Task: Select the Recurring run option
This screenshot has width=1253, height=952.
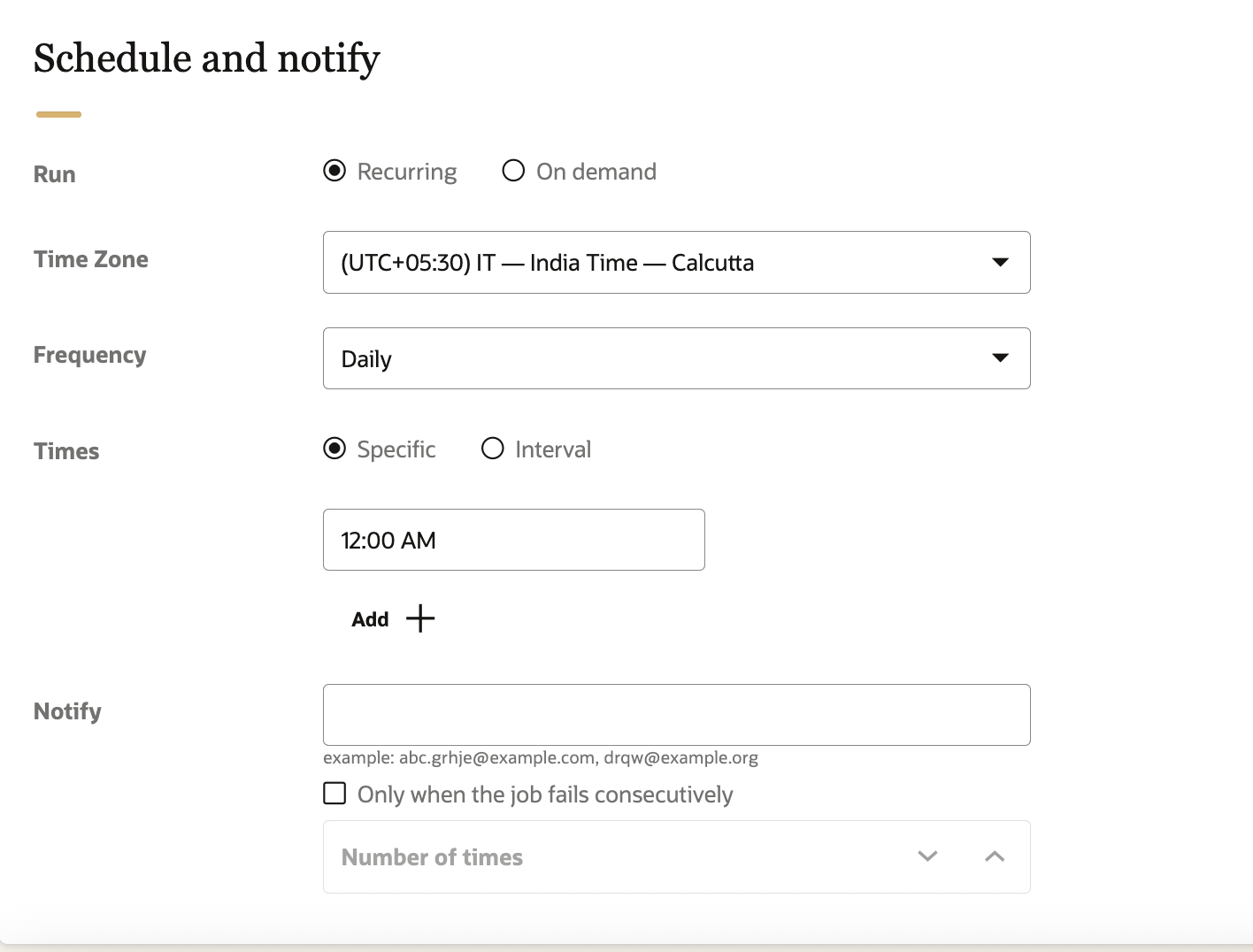Action: [334, 171]
